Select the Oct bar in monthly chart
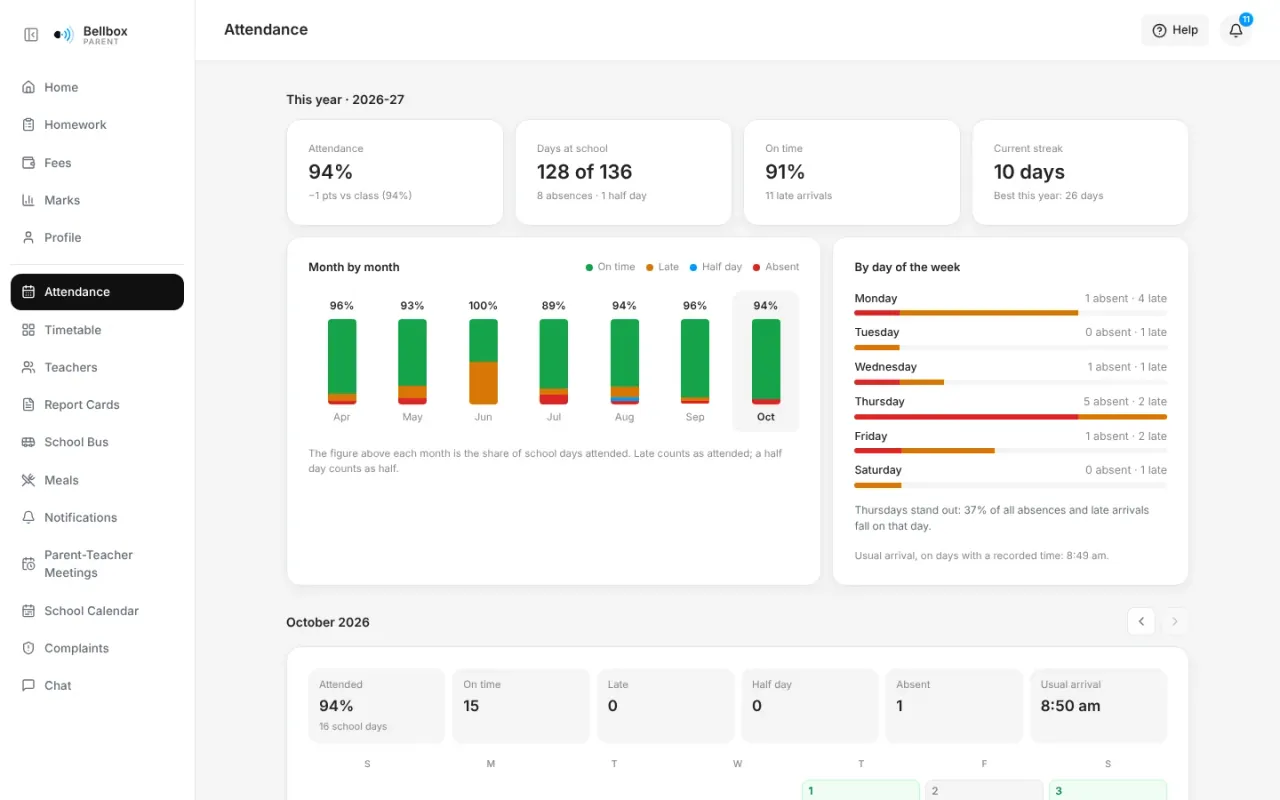Image resolution: width=1280 pixels, height=800 pixels. click(766, 361)
